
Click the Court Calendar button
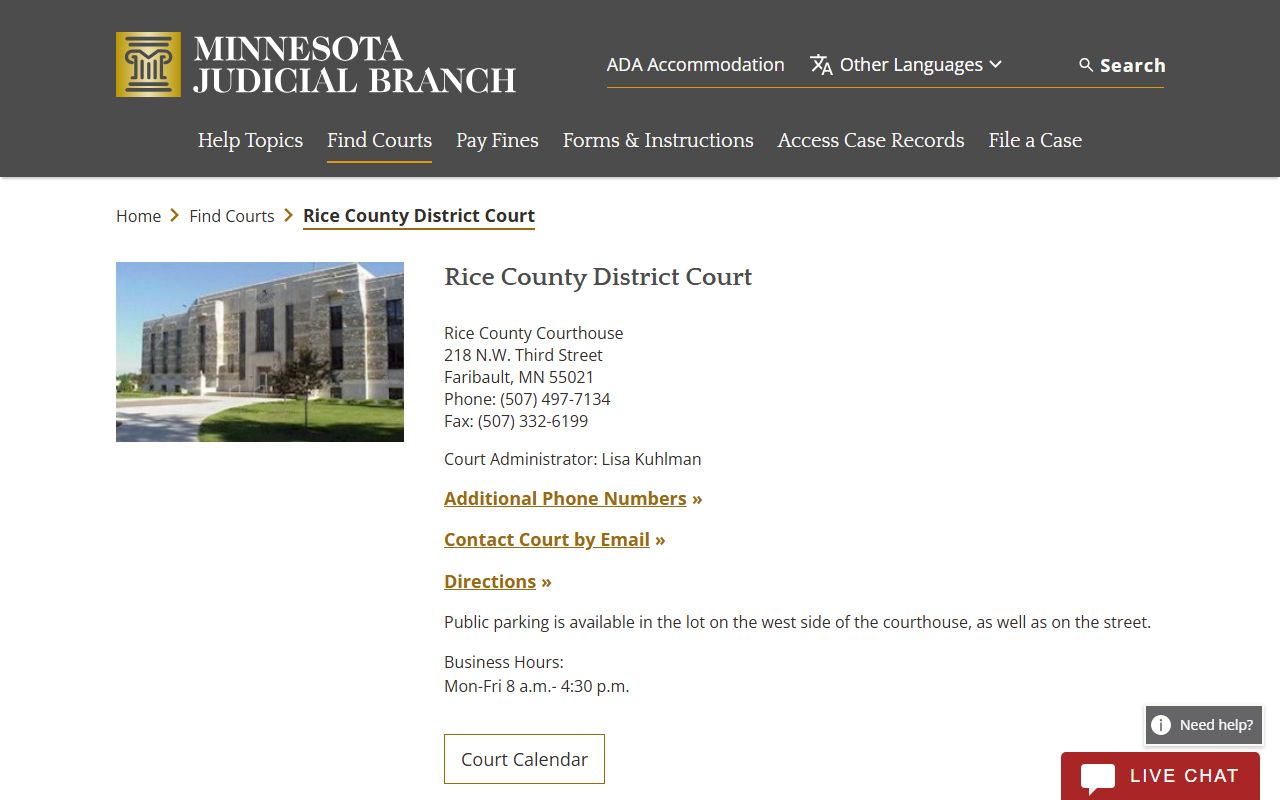click(524, 759)
